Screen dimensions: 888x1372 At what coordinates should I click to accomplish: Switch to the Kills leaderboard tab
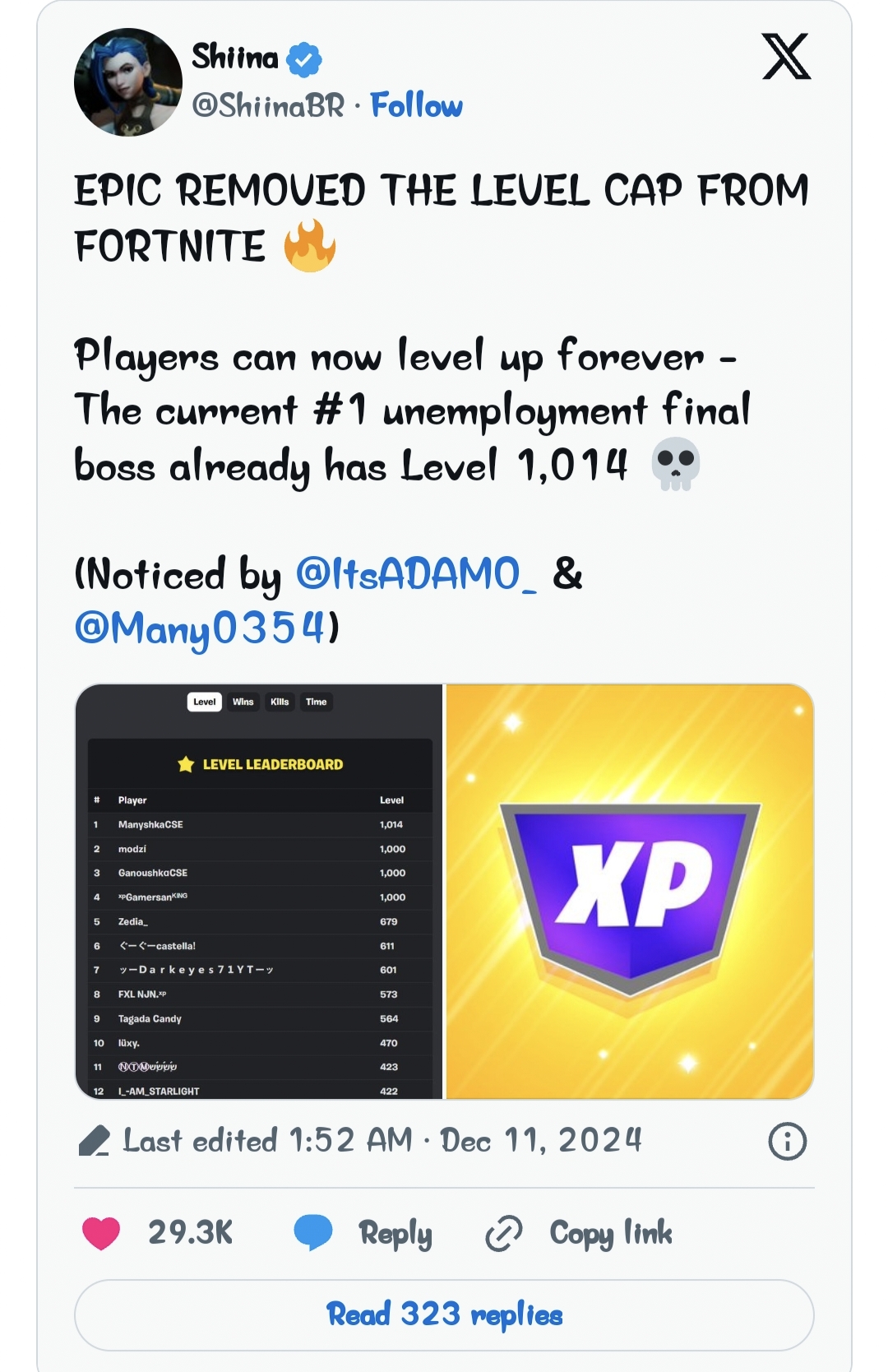tap(280, 702)
